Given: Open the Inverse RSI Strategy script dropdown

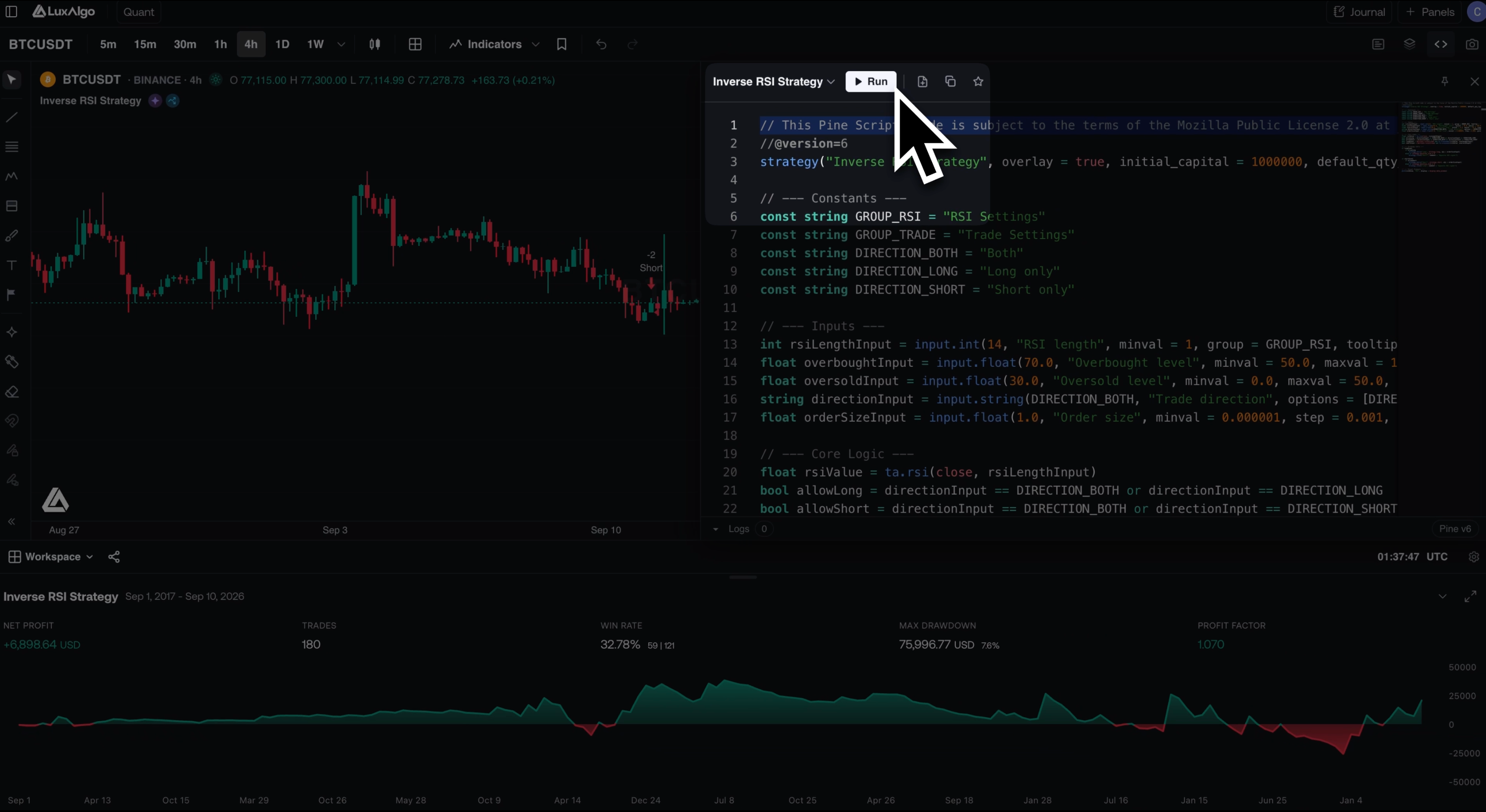Looking at the screenshot, I should point(774,82).
